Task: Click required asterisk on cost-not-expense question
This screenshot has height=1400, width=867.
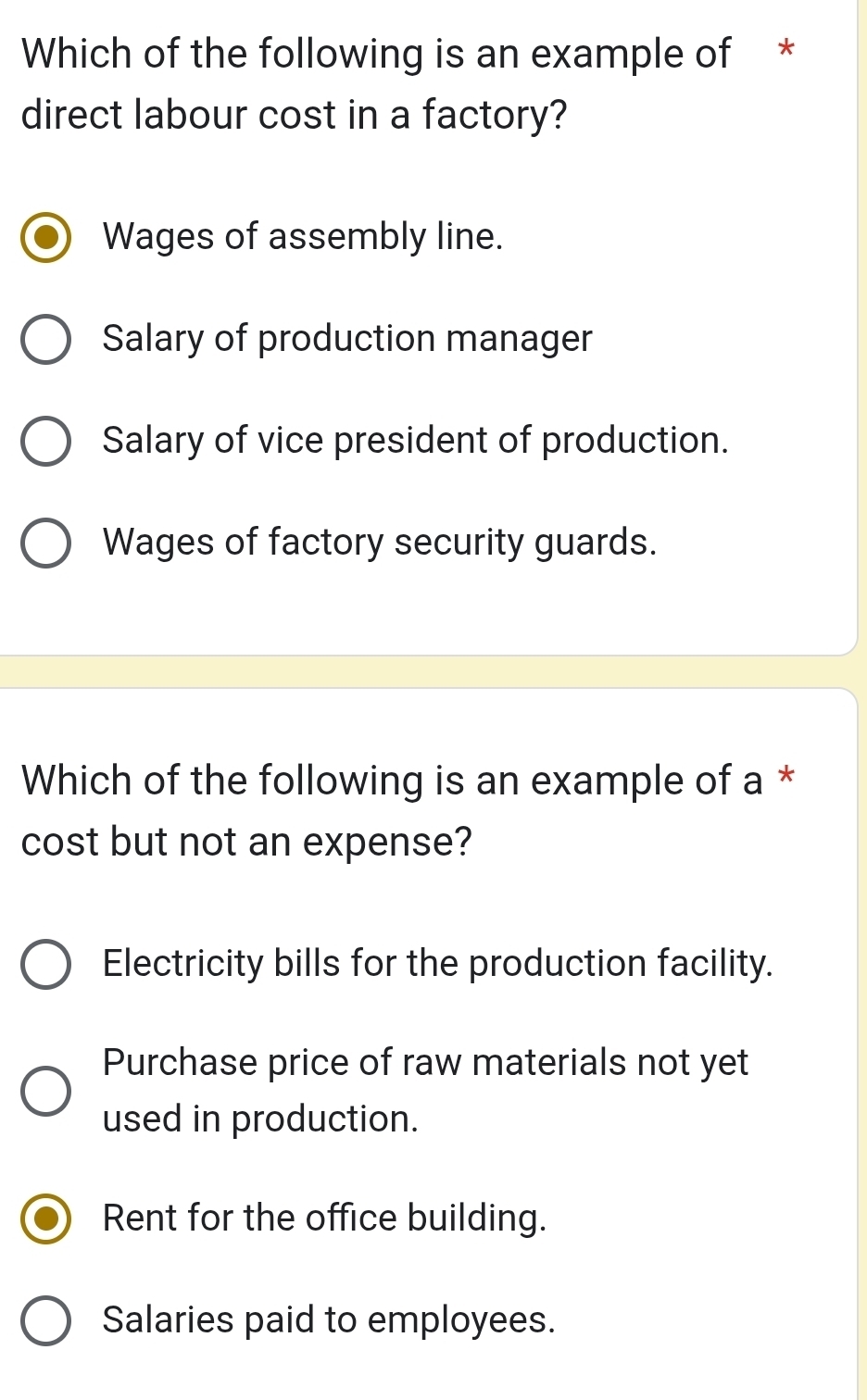Action: [785, 776]
